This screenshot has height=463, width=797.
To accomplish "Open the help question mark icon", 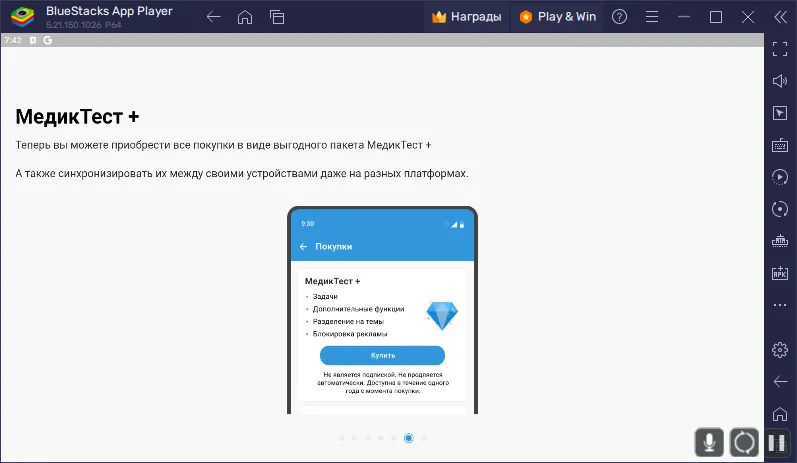I will click(619, 17).
